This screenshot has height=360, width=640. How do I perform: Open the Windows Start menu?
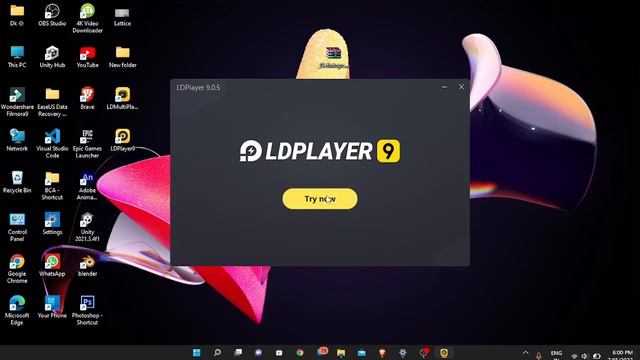coord(196,352)
